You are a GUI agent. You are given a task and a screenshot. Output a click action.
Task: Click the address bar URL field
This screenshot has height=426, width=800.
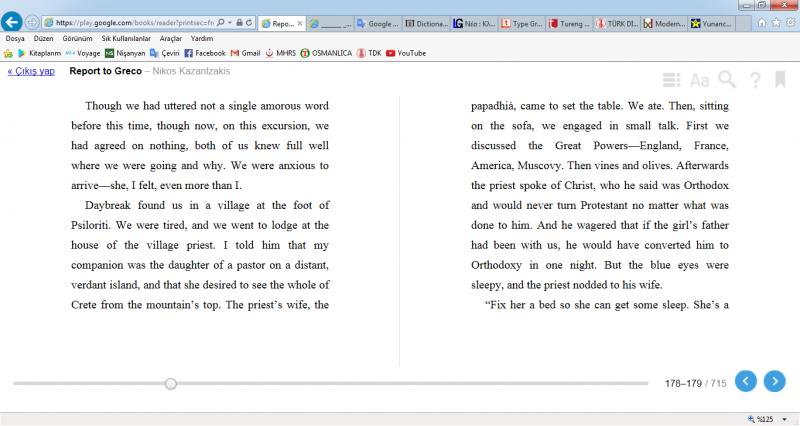[135, 22]
